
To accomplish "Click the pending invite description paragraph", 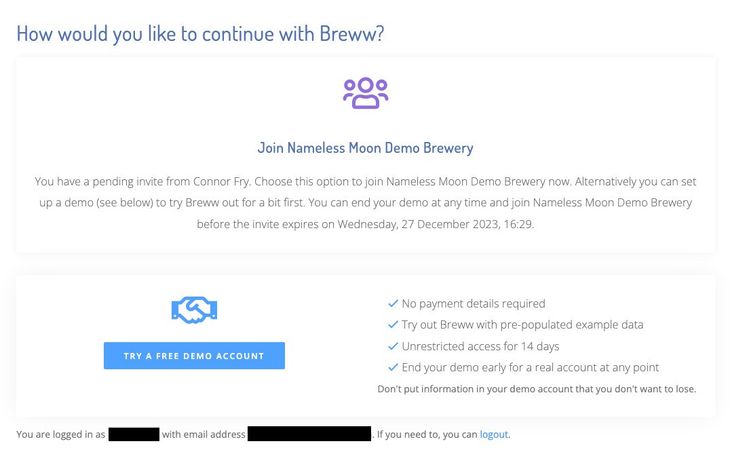I will [x=365, y=203].
